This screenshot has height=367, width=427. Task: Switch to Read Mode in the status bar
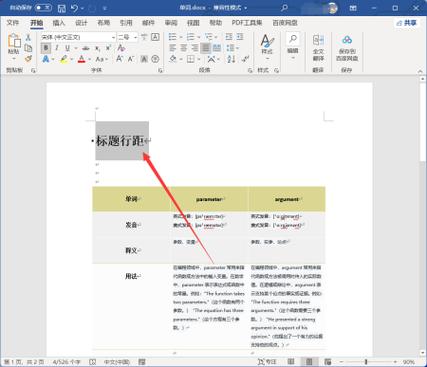coord(291,362)
